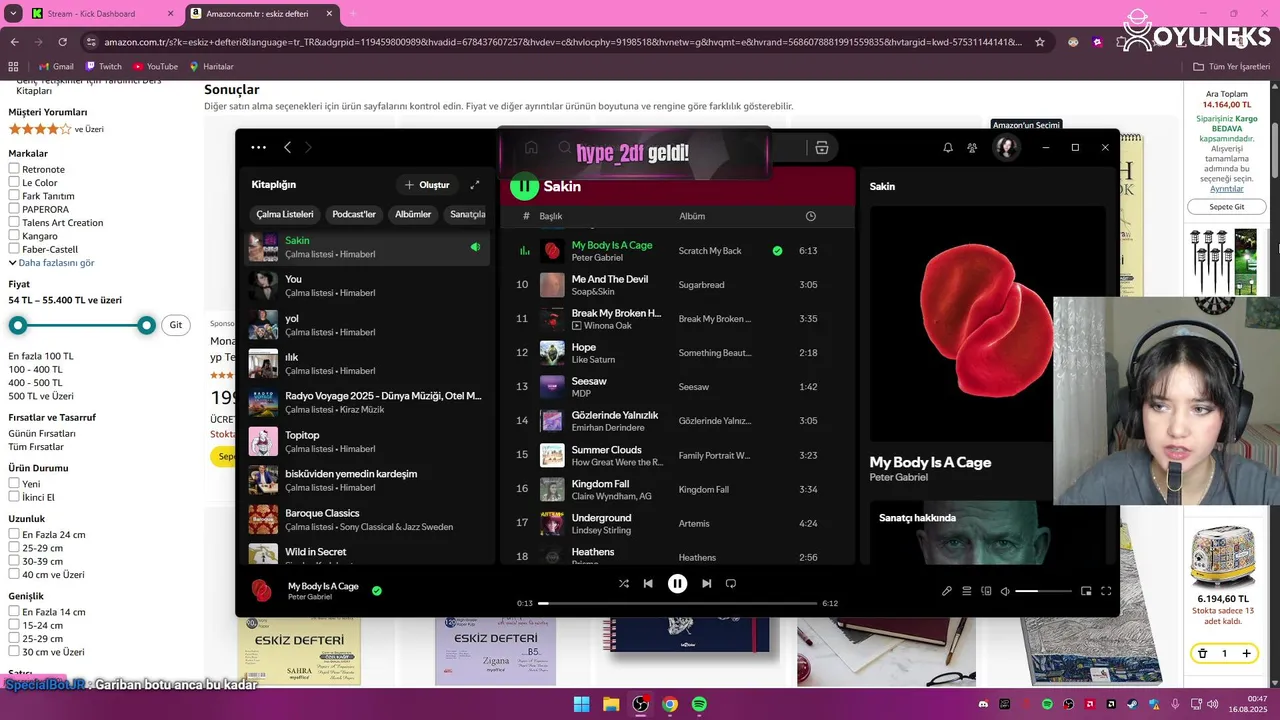Viewport: 1280px width, 720px height.
Task: Click the Sepete Git button
Action: 1227,207
